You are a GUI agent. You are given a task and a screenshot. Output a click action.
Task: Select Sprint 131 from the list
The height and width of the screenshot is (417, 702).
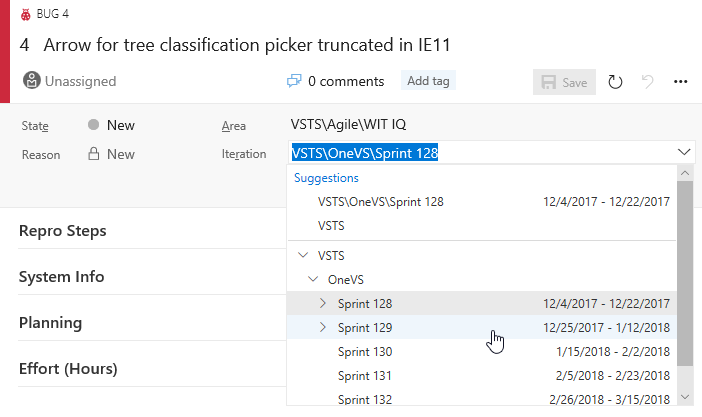[482, 375]
